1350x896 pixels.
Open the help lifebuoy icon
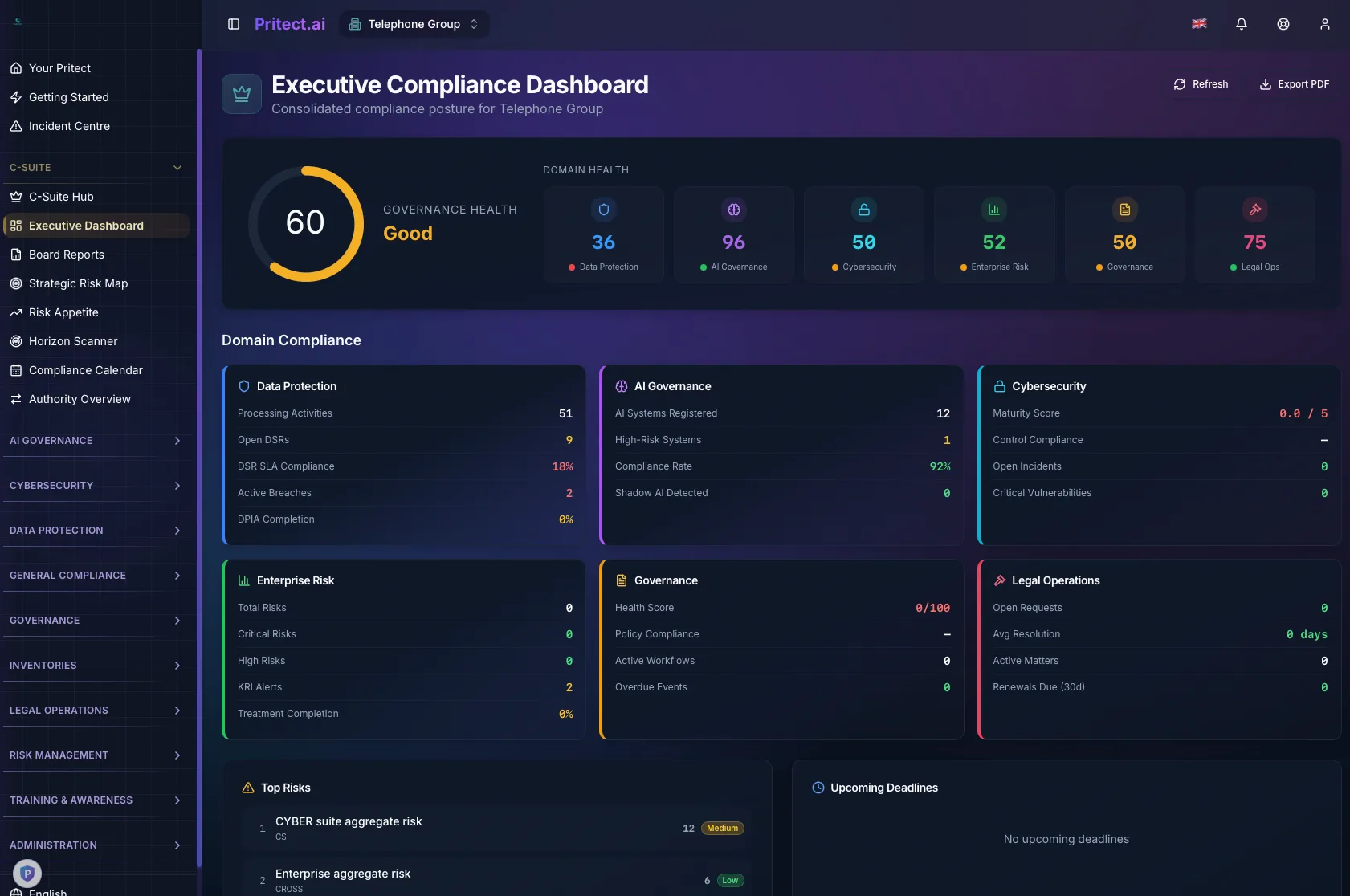pyautogui.click(x=1283, y=24)
